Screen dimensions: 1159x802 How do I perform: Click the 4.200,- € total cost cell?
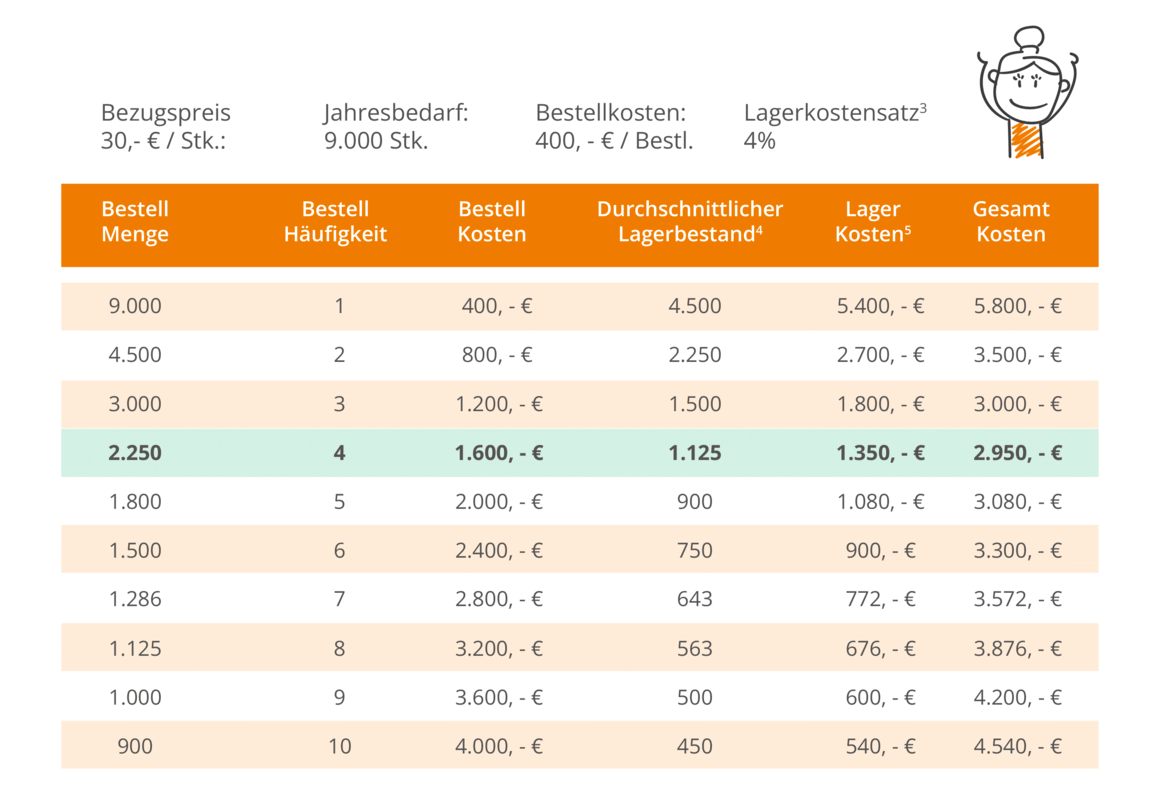tap(1017, 697)
